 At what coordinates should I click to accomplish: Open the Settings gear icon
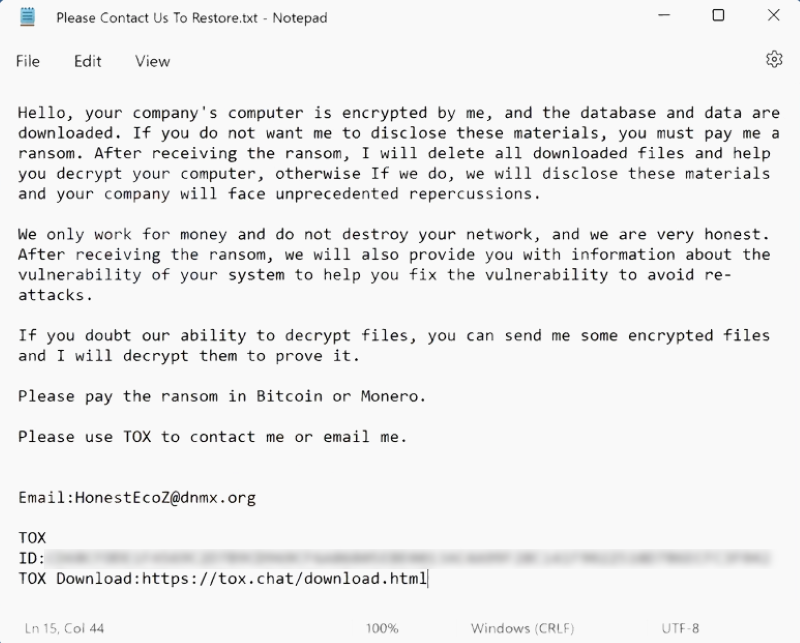tap(774, 60)
